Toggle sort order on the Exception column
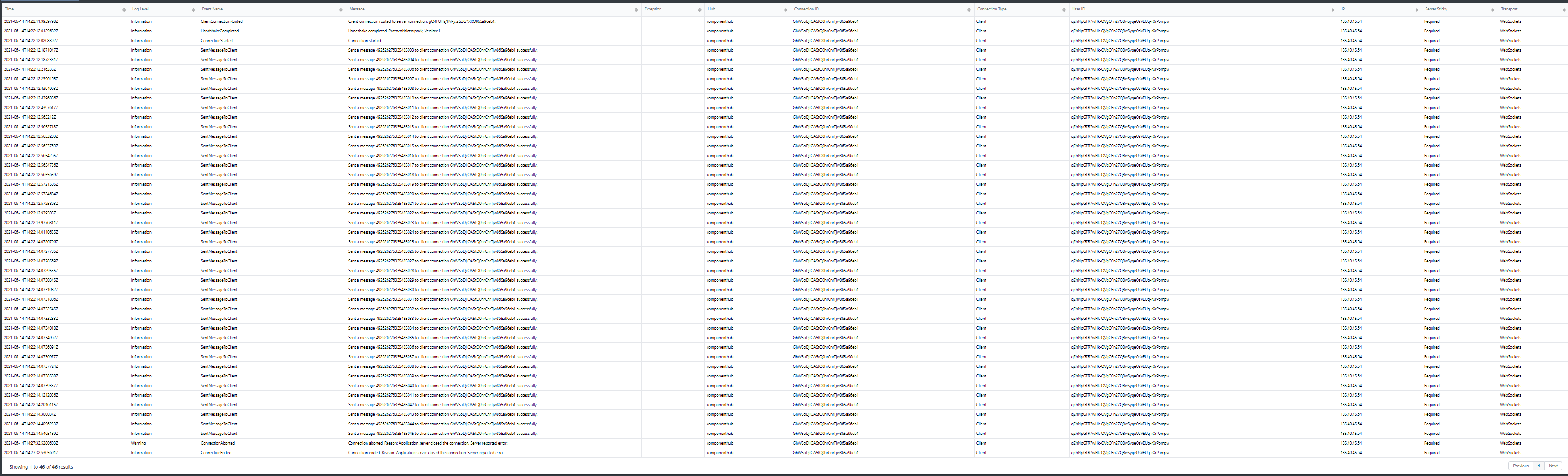 [701, 10]
